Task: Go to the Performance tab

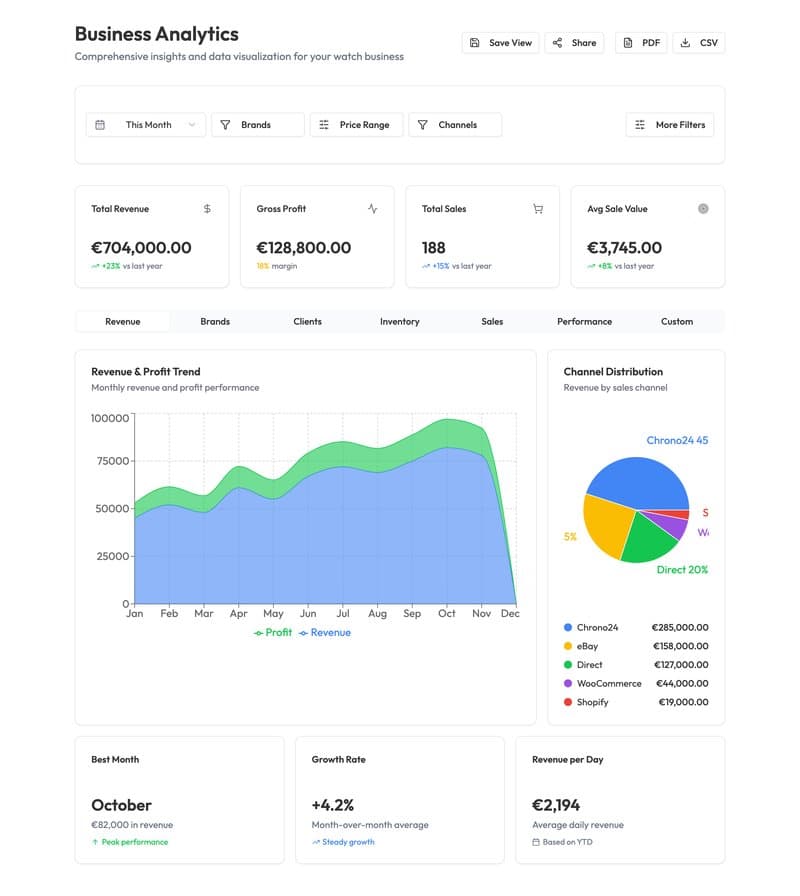Action: click(585, 322)
